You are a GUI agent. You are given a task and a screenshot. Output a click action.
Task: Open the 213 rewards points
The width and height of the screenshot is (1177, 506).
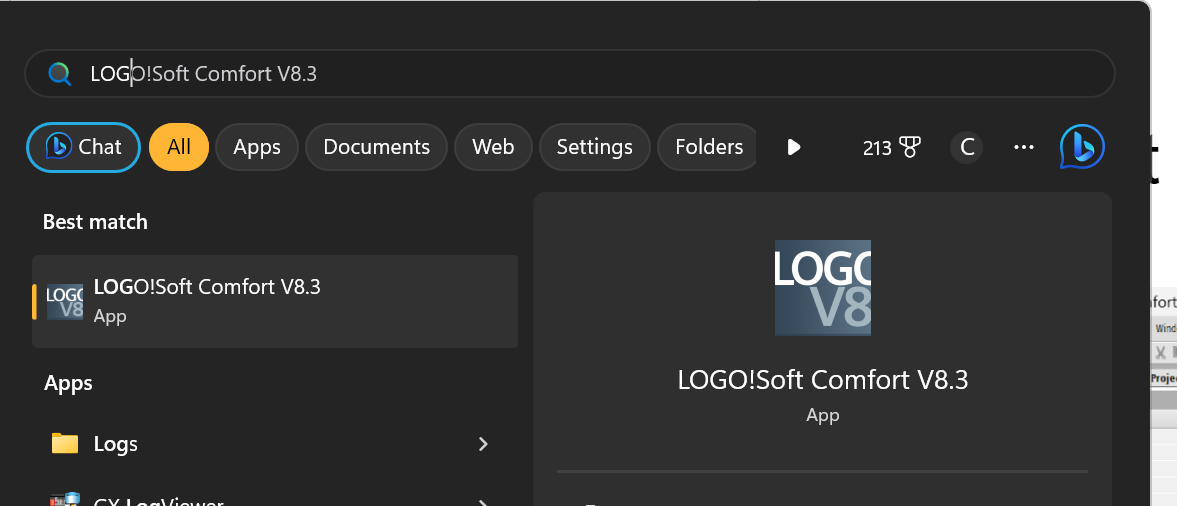pos(892,148)
